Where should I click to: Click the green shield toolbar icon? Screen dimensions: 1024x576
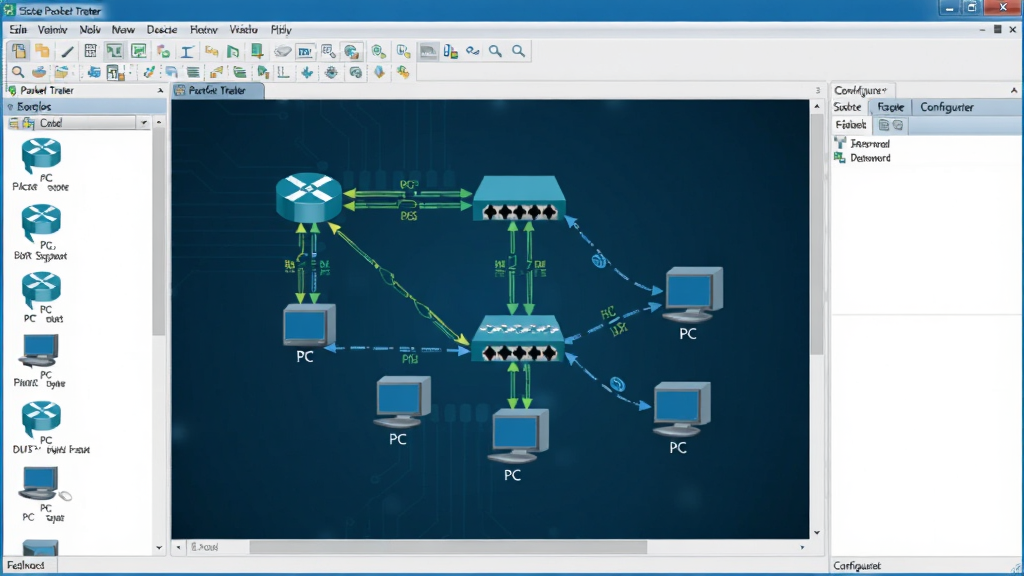point(378,51)
